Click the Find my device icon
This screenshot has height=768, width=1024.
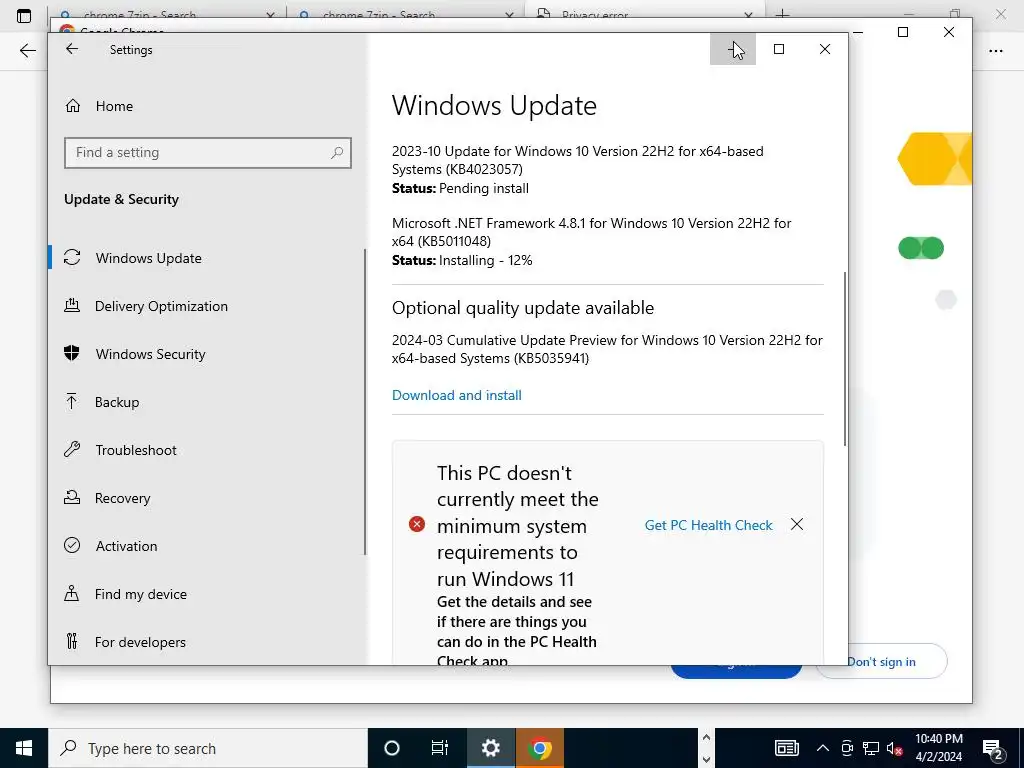tap(72, 594)
